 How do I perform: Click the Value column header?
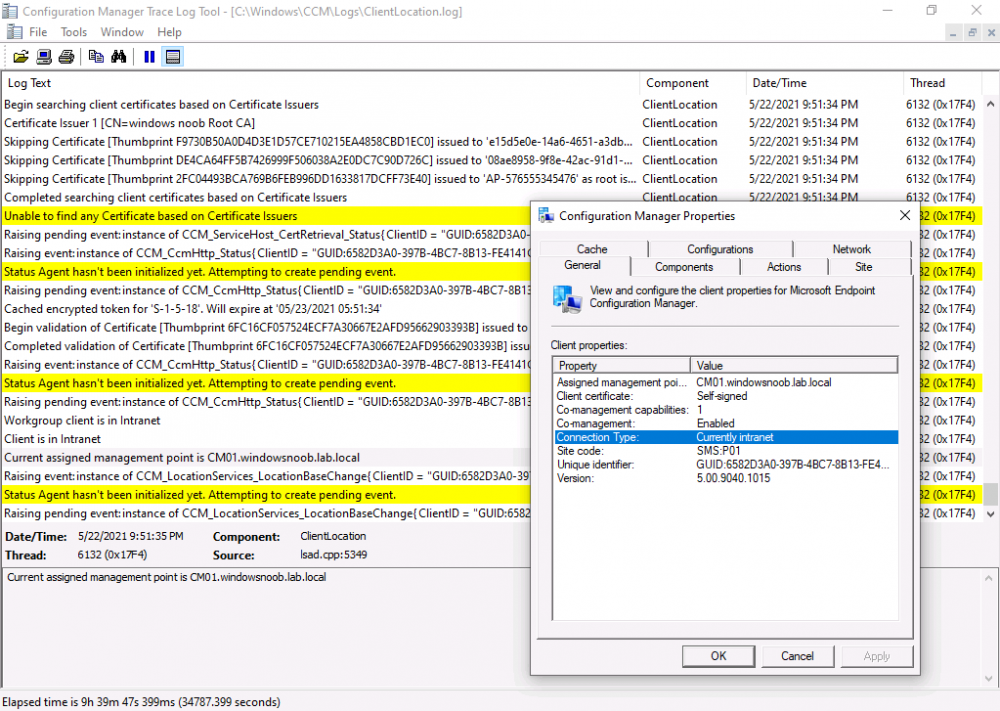pos(794,365)
